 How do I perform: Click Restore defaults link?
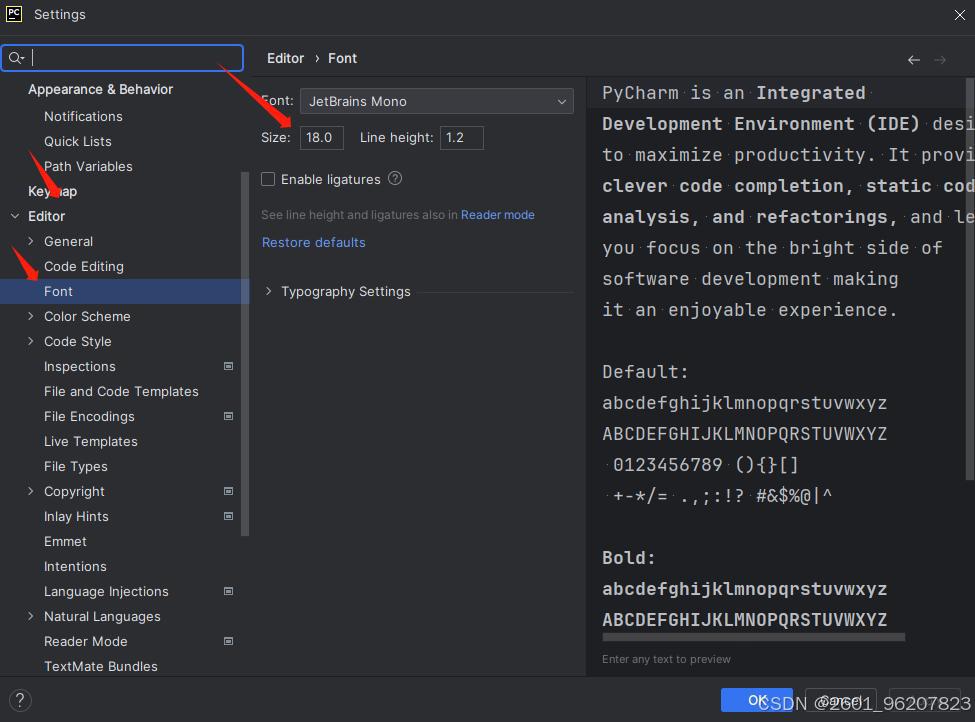tap(313, 243)
